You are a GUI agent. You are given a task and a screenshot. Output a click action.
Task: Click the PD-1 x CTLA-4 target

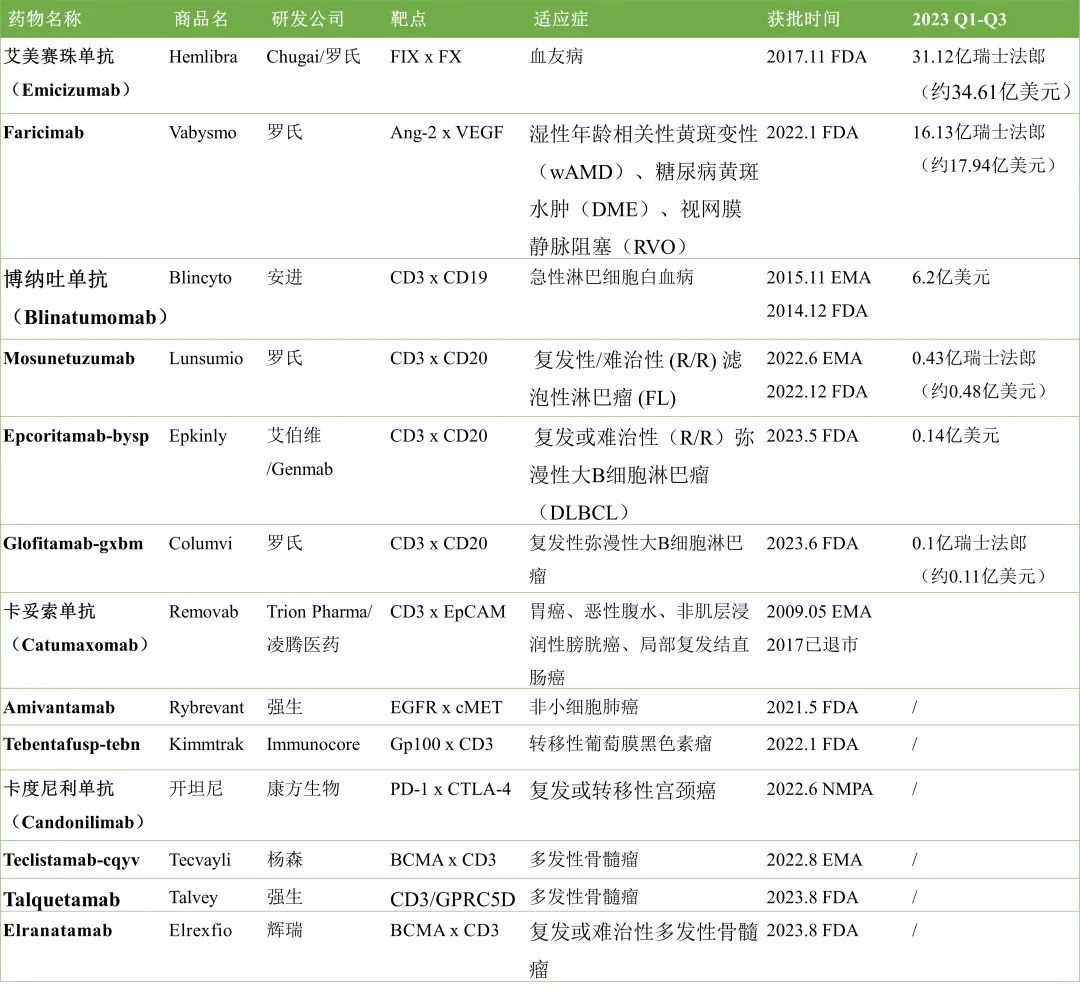tap(450, 788)
